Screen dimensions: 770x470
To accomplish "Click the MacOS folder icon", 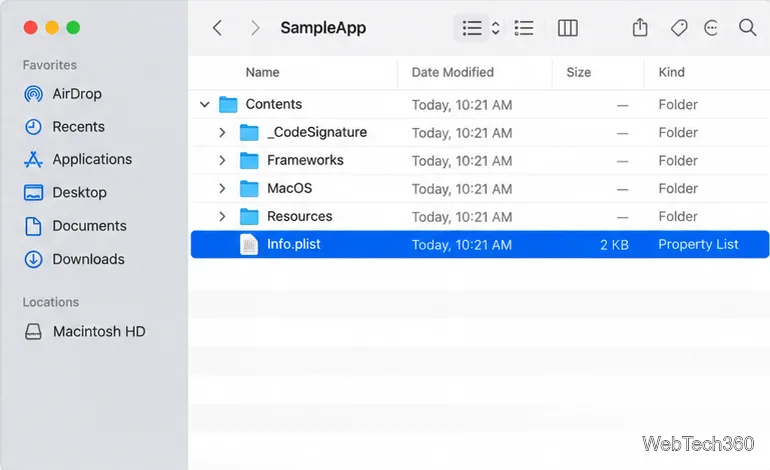I will 249,189.
